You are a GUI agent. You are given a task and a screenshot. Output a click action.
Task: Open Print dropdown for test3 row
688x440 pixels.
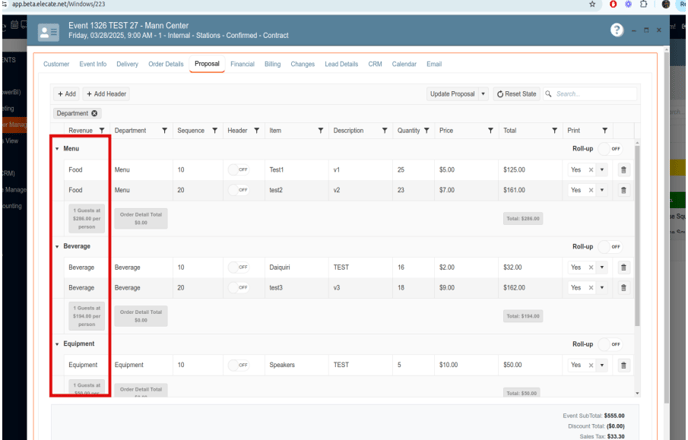[x=602, y=288]
